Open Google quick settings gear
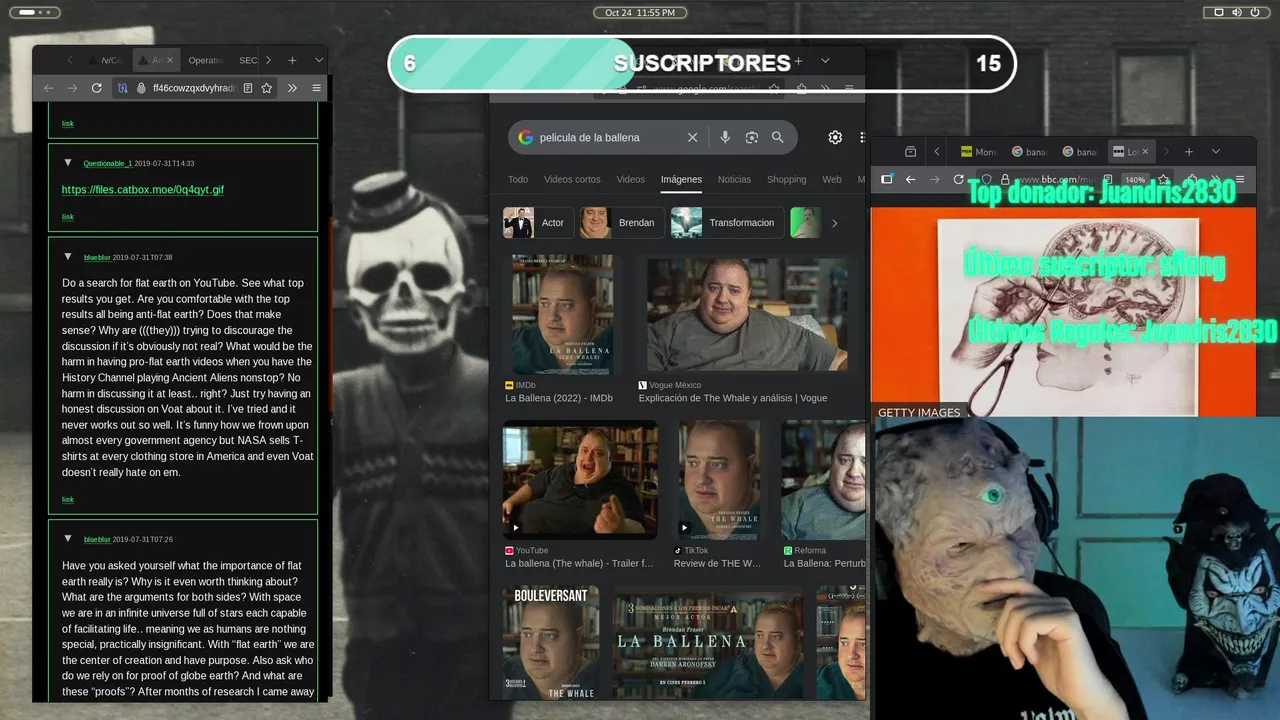Viewport: 1280px width, 720px height. (x=835, y=137)
